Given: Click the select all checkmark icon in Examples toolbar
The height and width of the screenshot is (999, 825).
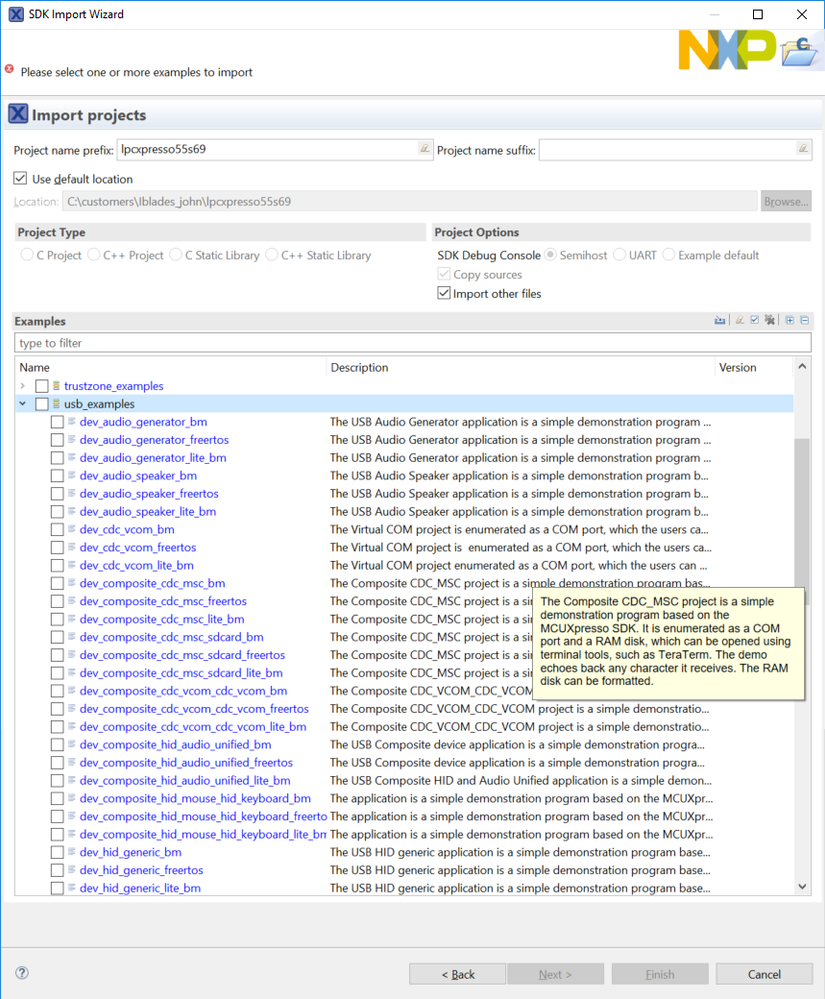Looking at the screenshot, I should [x=755, y=320].
